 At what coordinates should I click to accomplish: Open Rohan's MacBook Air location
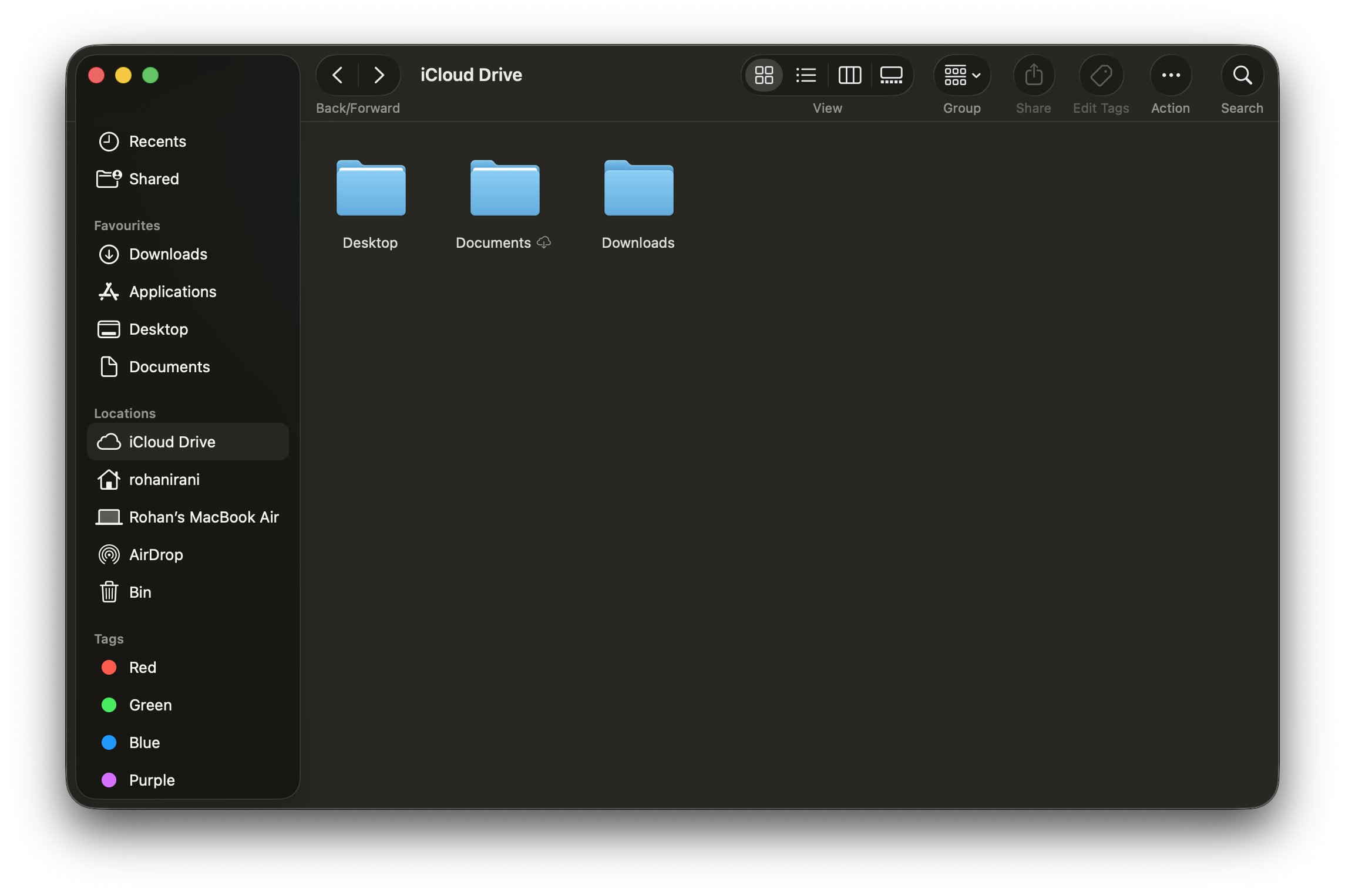[203, 517]
